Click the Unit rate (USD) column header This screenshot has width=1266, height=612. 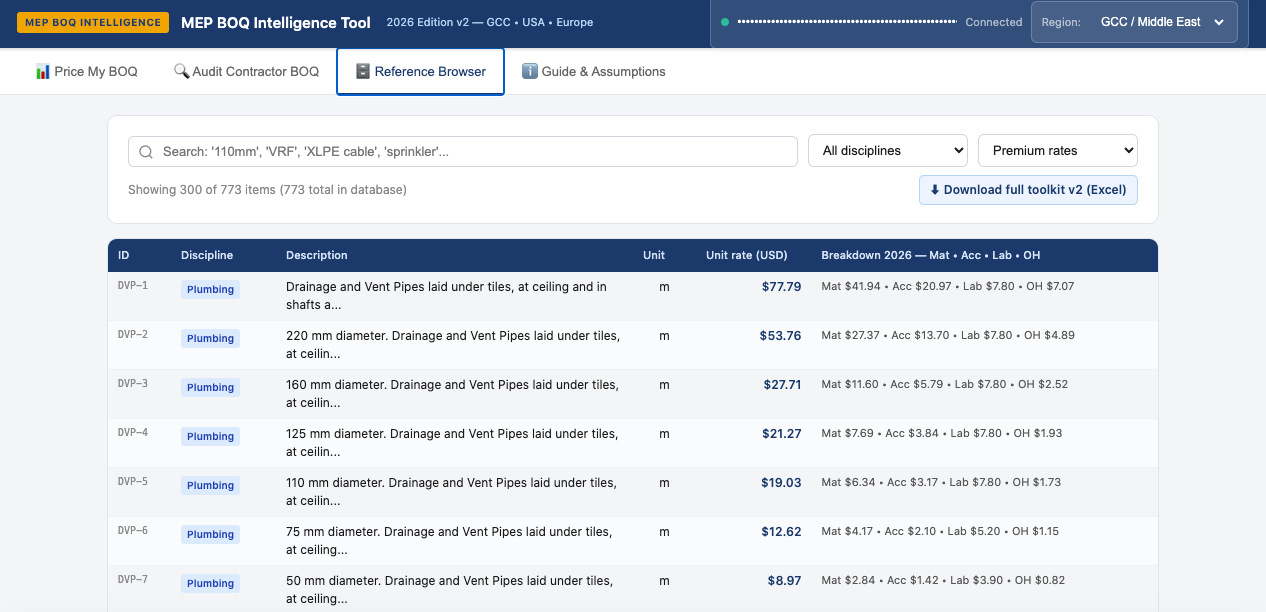click(746, 255)
